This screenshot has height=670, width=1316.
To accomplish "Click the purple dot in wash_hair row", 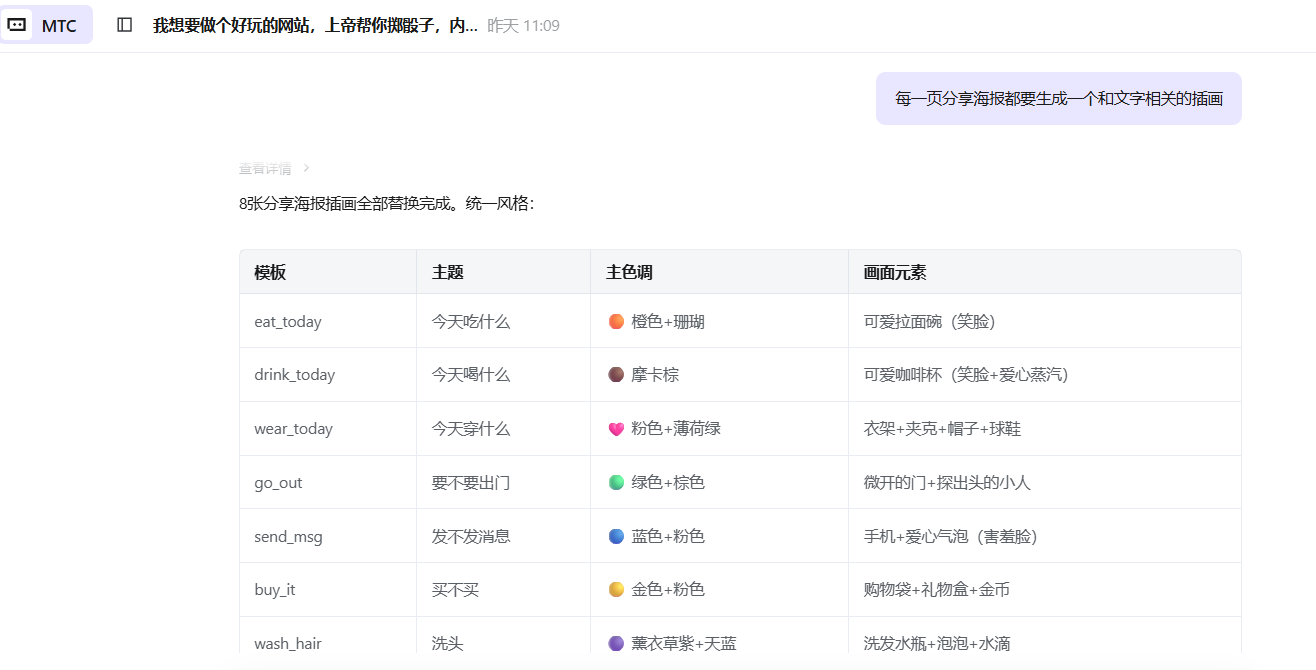I will click(x=616, y=644).
